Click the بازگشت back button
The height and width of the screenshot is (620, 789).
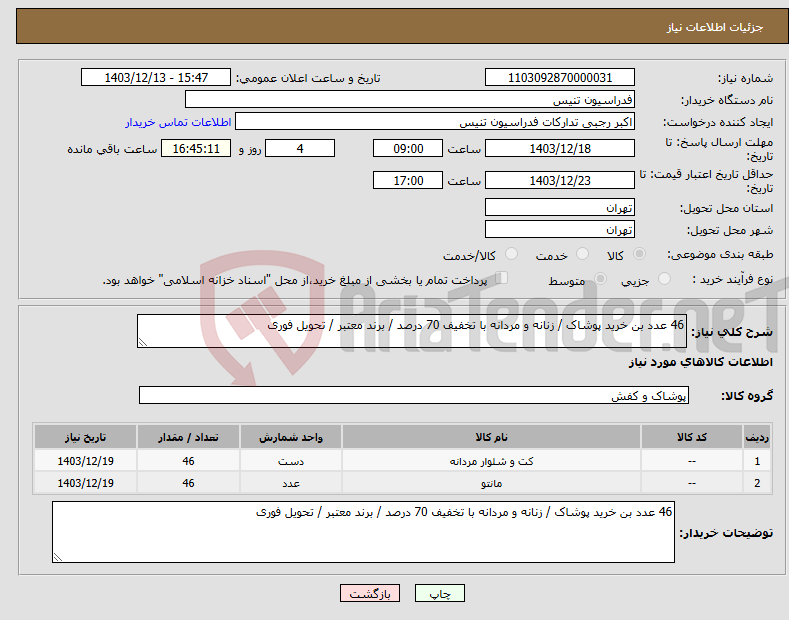(370, 593)
